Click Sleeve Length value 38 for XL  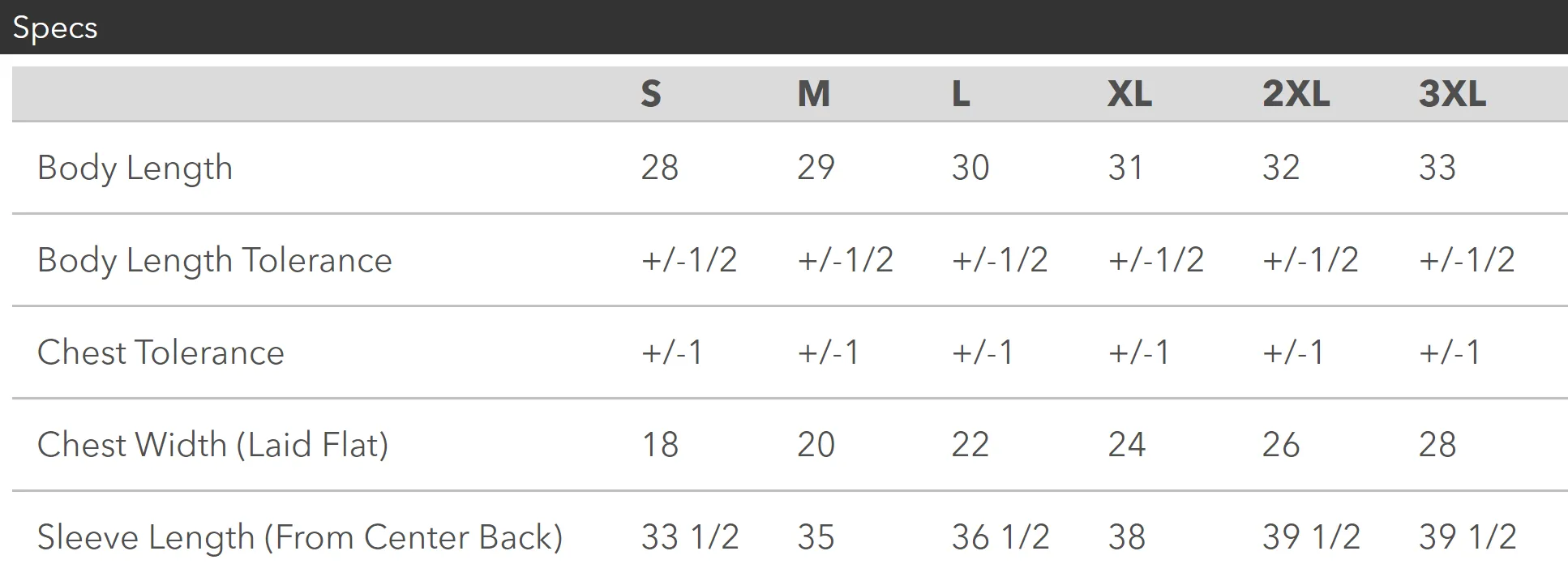pos(1127,537)
